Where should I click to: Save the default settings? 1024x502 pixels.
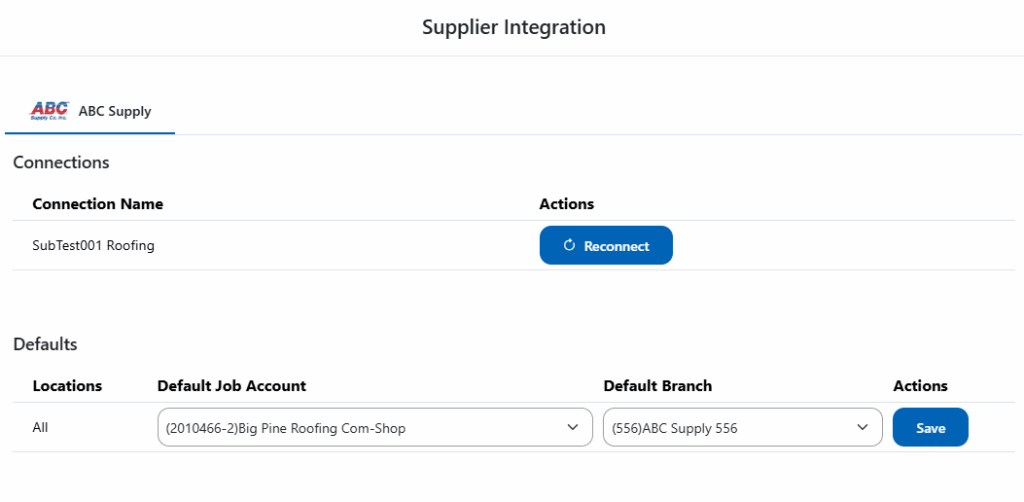click(x=930, y=428)
